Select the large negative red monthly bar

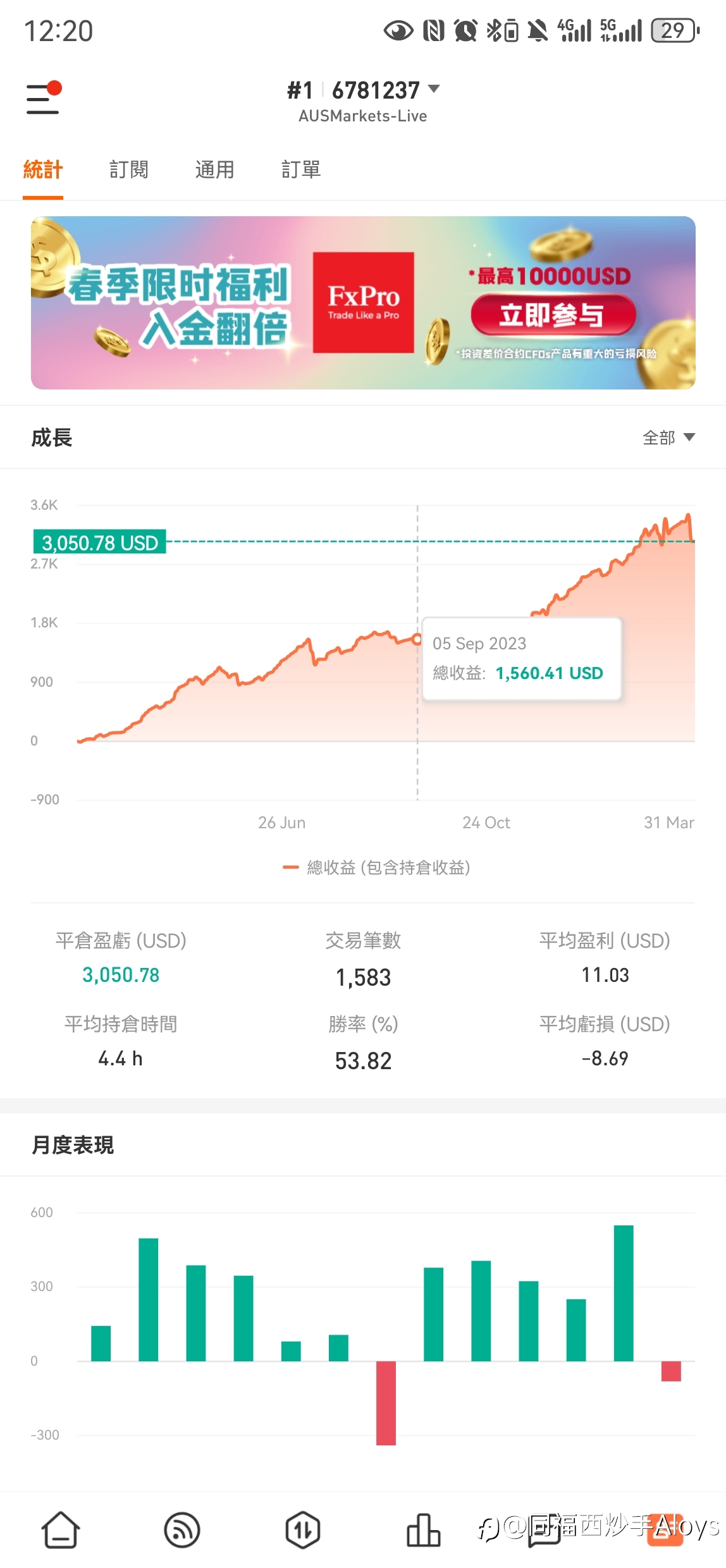pyautogui.click(x=386, y=1403)
